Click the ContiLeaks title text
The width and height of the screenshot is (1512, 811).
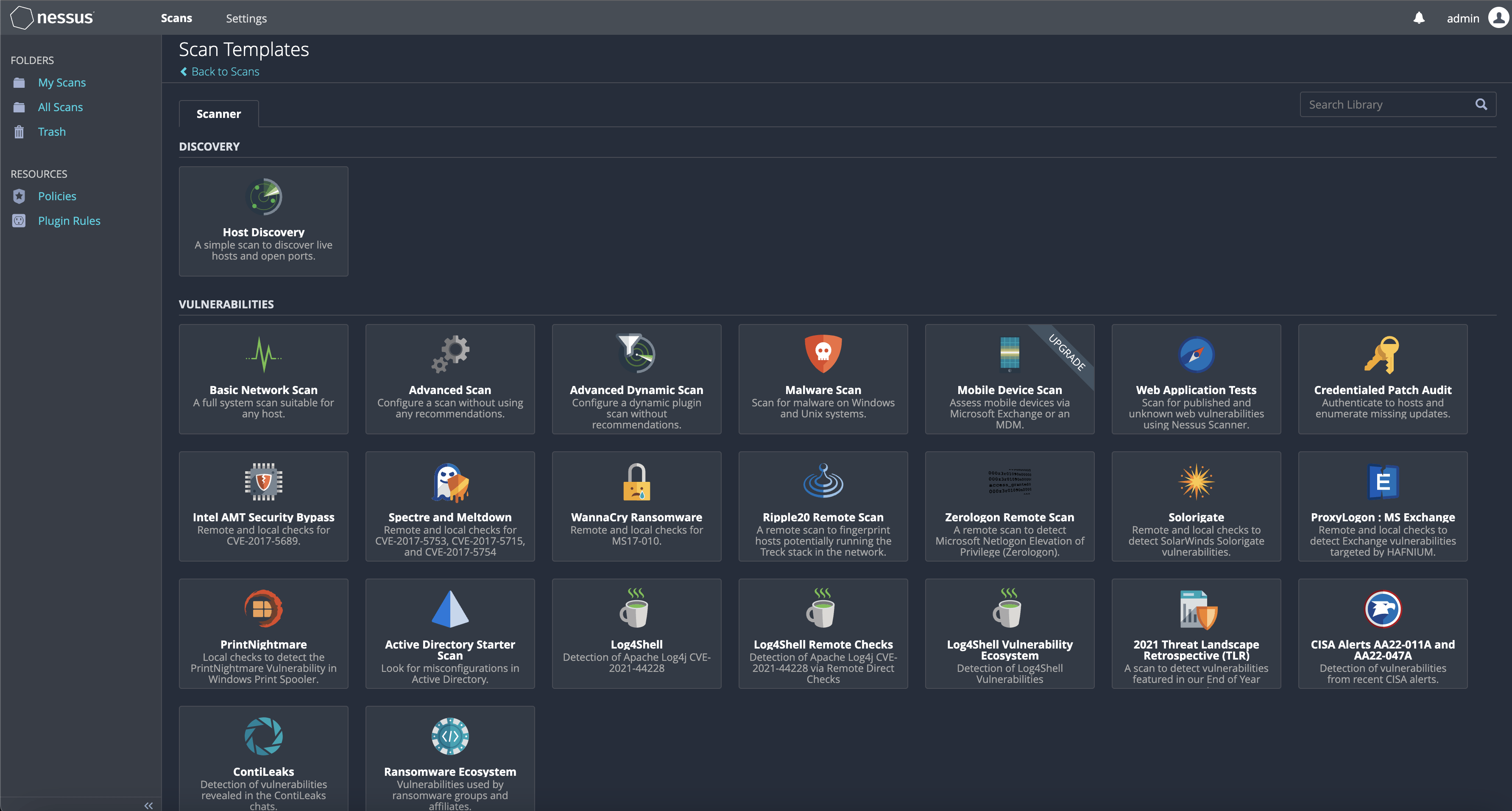(x=264, y=772)
